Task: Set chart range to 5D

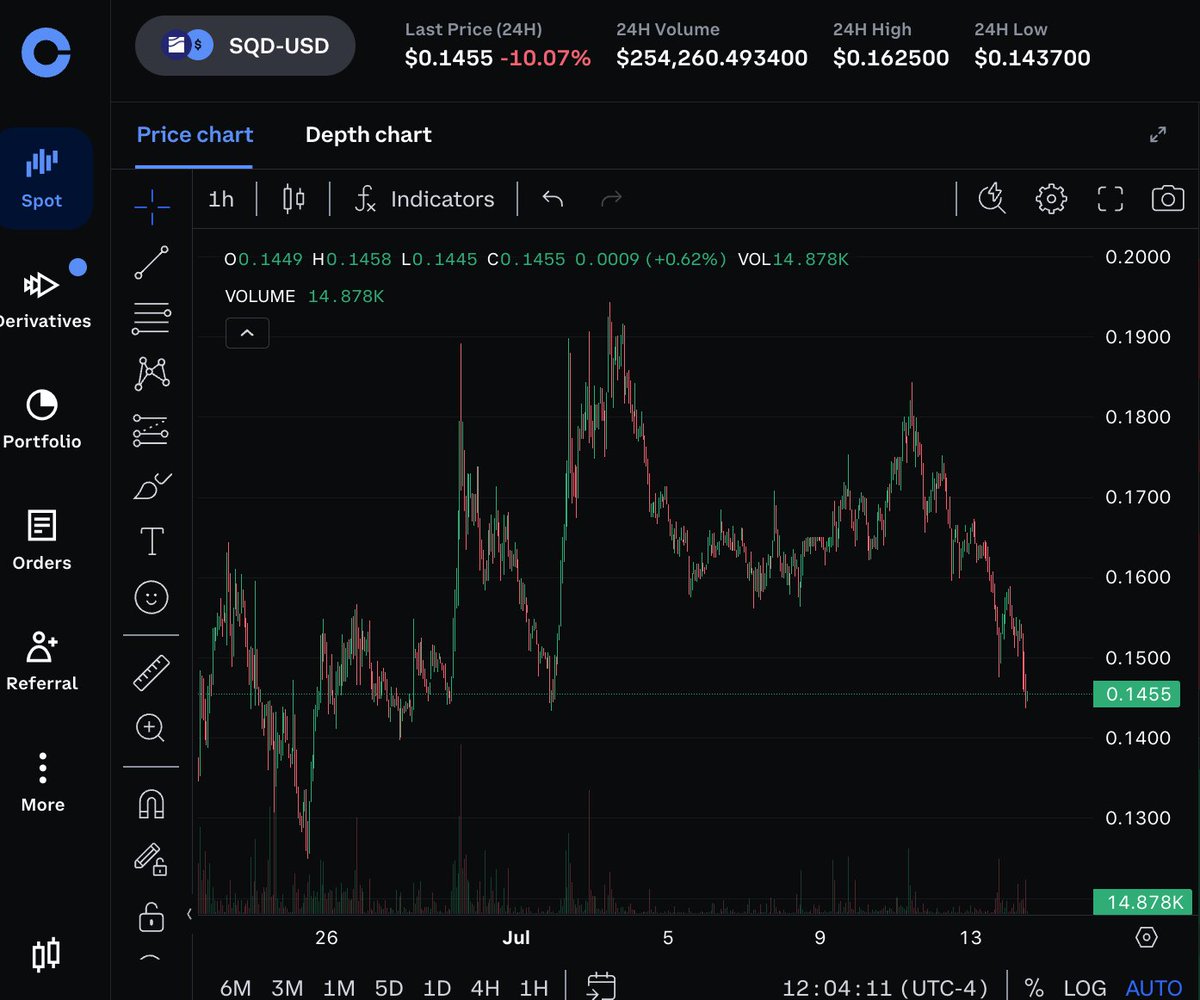Action: coord(389,988)
